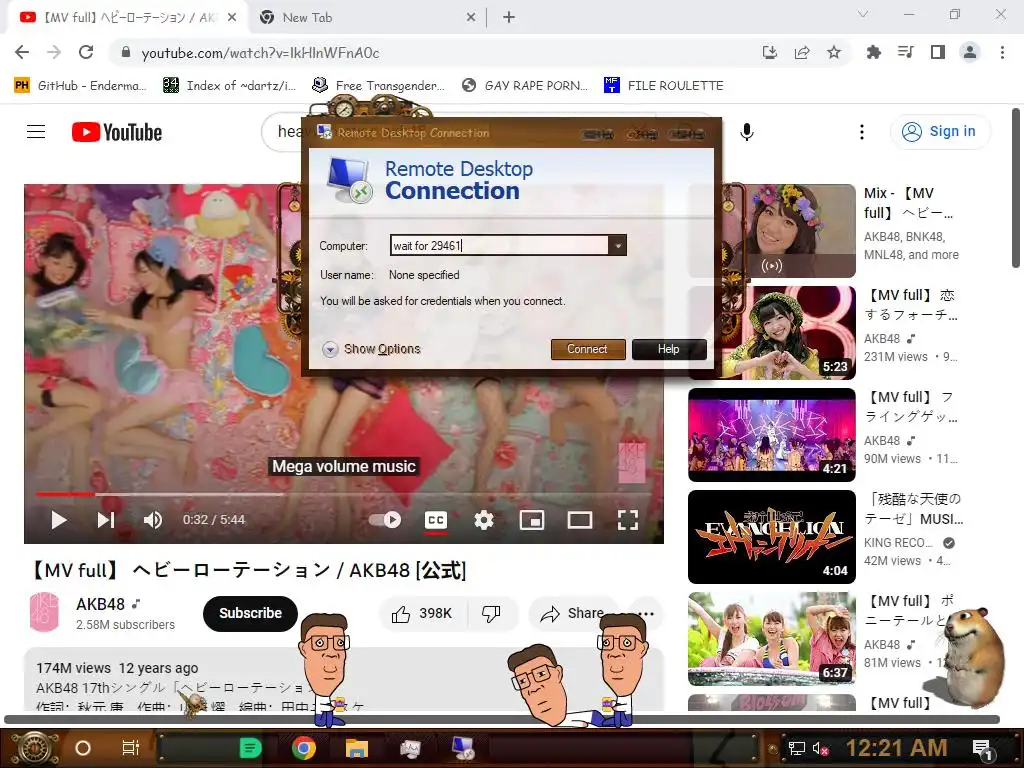Open the Chrome three-dot menu
This screenshot has width=1024, height=768.
1002,52
